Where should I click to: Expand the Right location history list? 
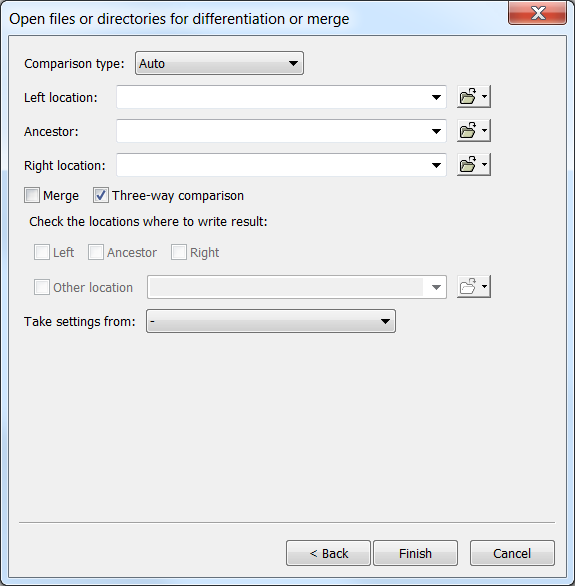click(436, 165)
